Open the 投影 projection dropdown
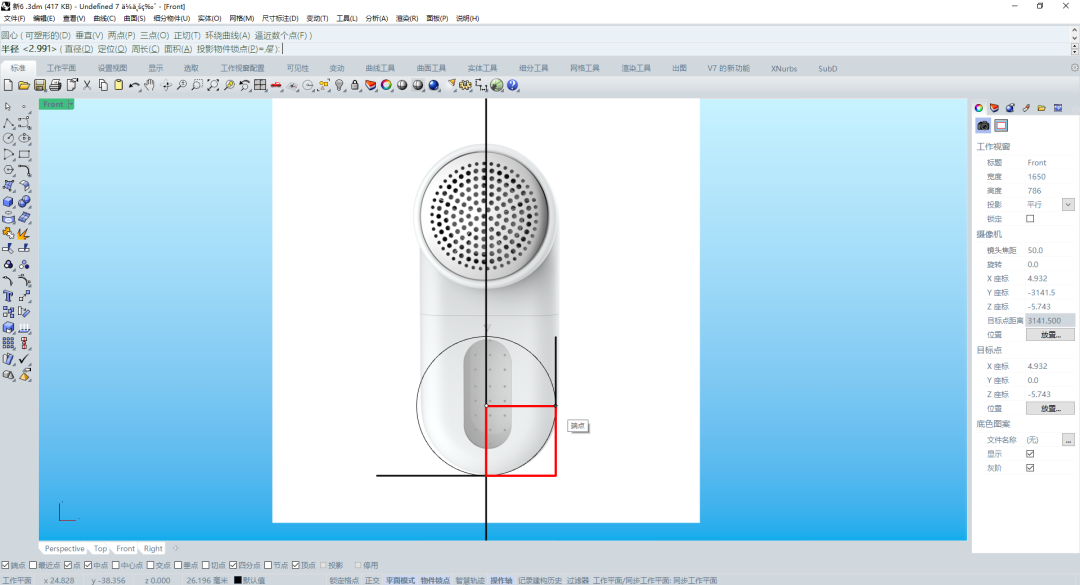Image resolution: width=1080 pixels, height=585 pixels. tap(1068, 204)
